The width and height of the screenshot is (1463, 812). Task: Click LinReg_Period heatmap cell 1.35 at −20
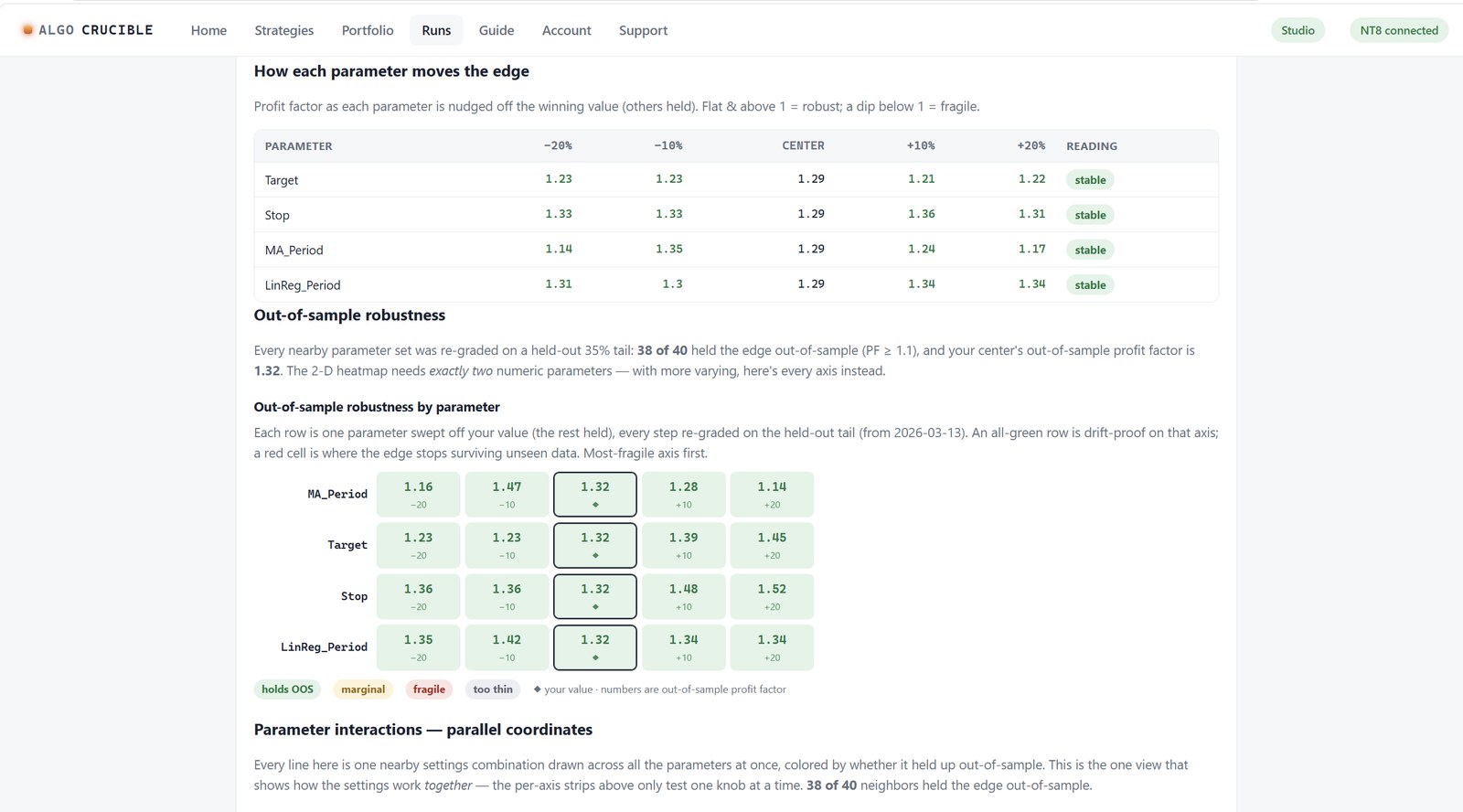(419, 647)
